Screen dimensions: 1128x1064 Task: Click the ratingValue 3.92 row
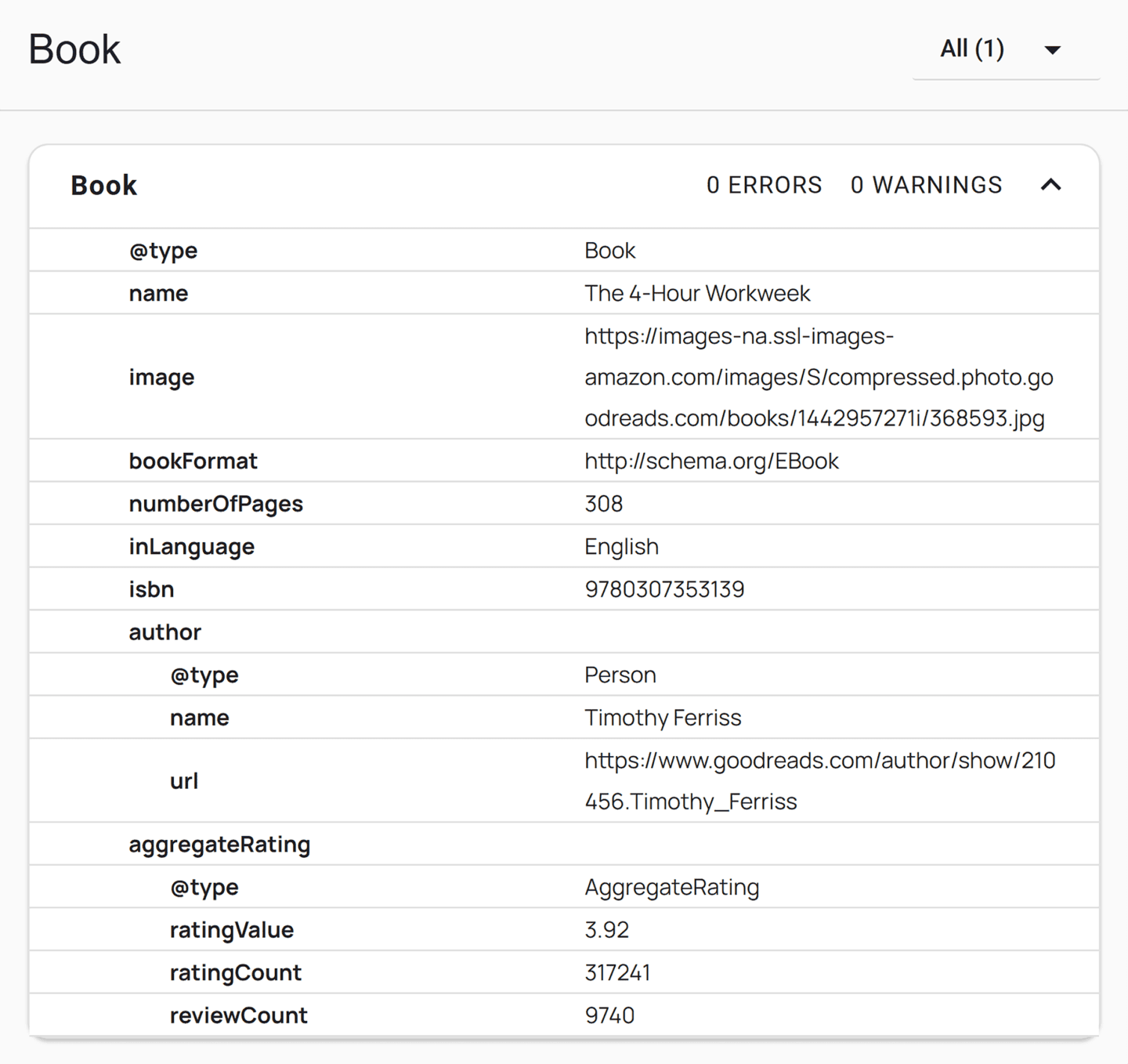click(x=606, y=930)
